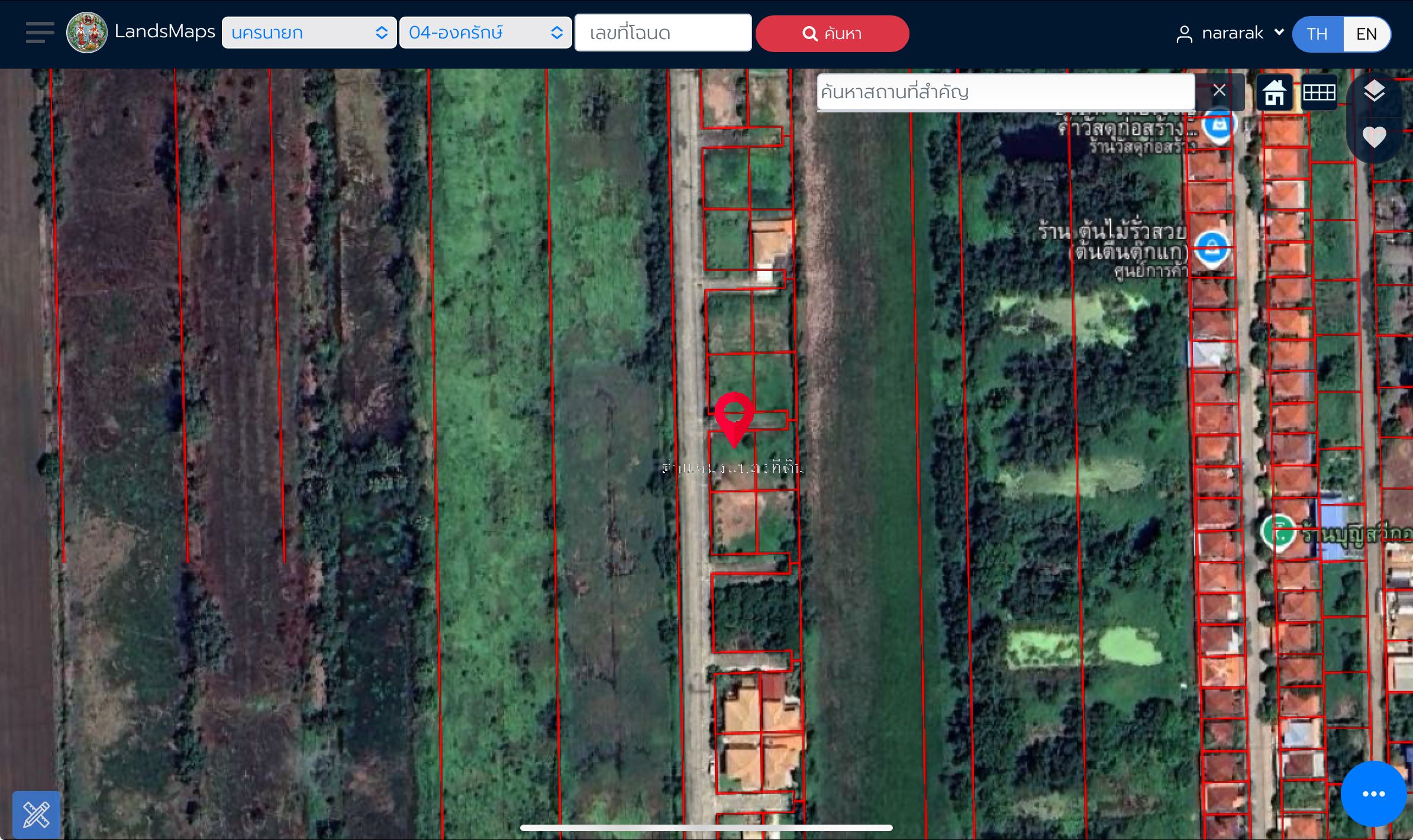Switch language to EN
This screenshot has width=1413, height=840.
point(1367,34)
